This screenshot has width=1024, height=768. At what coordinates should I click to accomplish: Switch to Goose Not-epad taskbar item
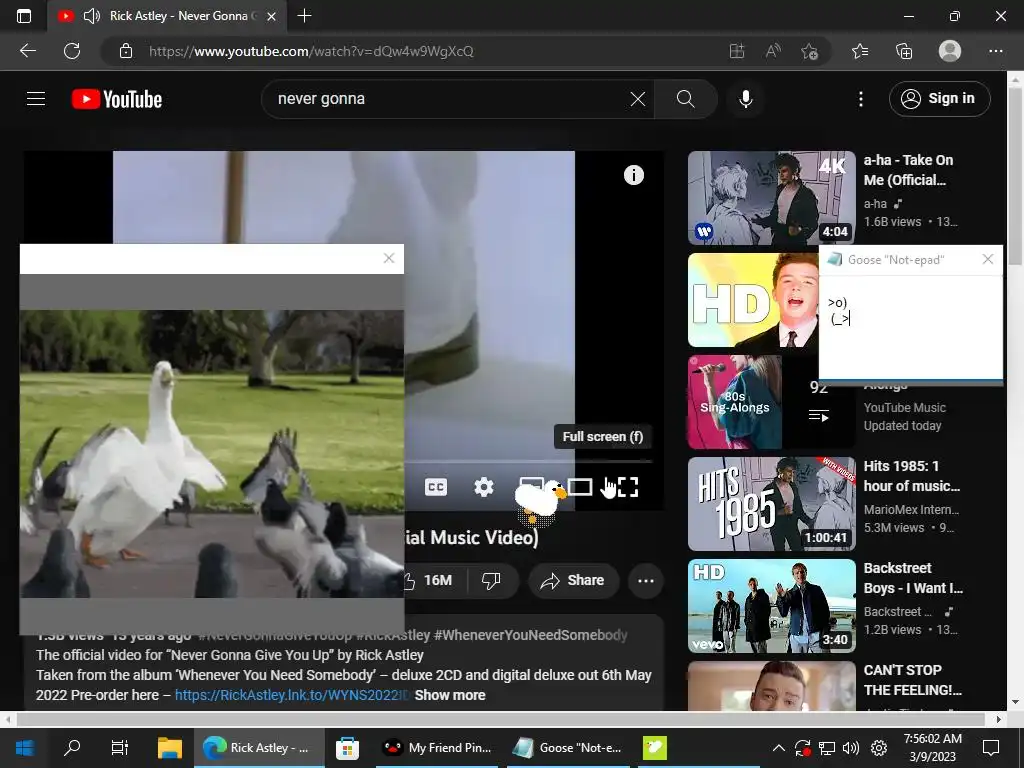click(x=567, y=748)
